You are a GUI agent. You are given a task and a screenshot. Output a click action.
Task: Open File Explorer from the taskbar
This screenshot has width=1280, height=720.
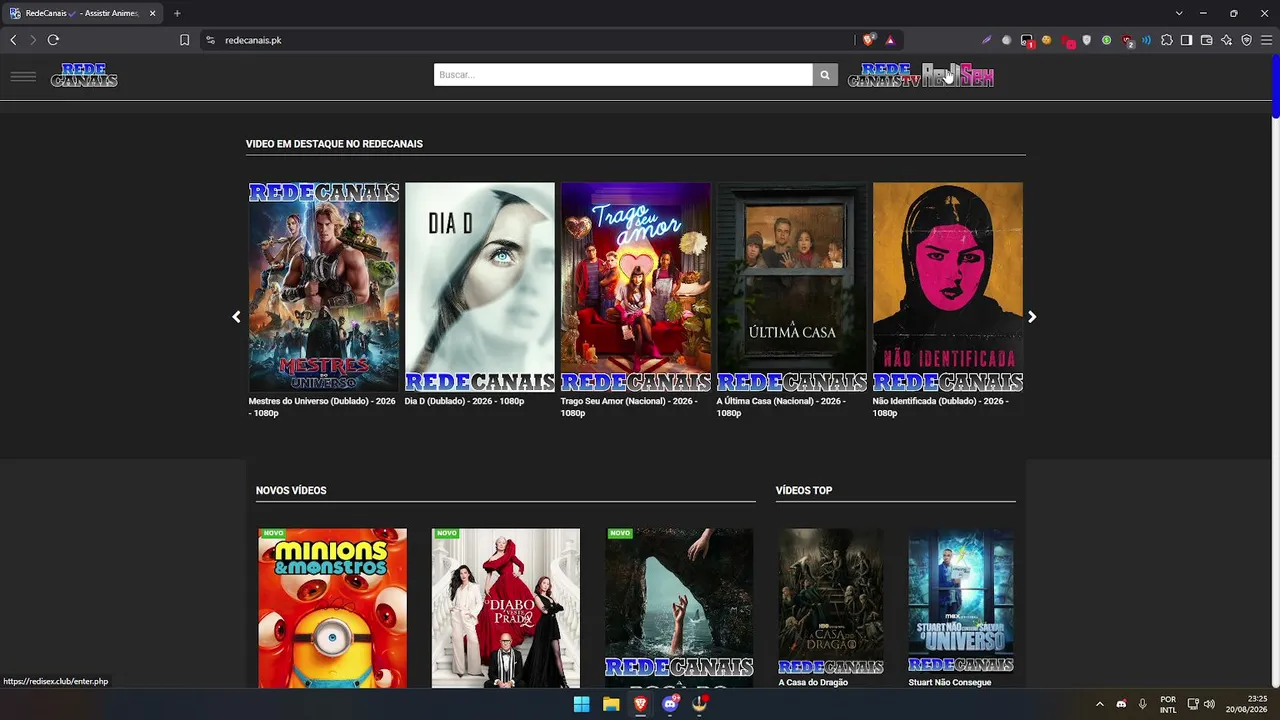[611, 704]
